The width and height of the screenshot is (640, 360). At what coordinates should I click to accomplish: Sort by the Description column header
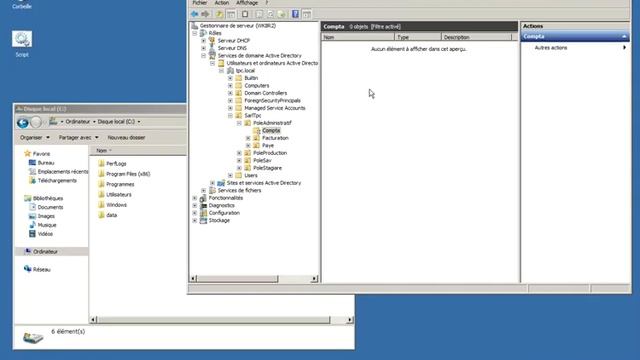(476, 37)
